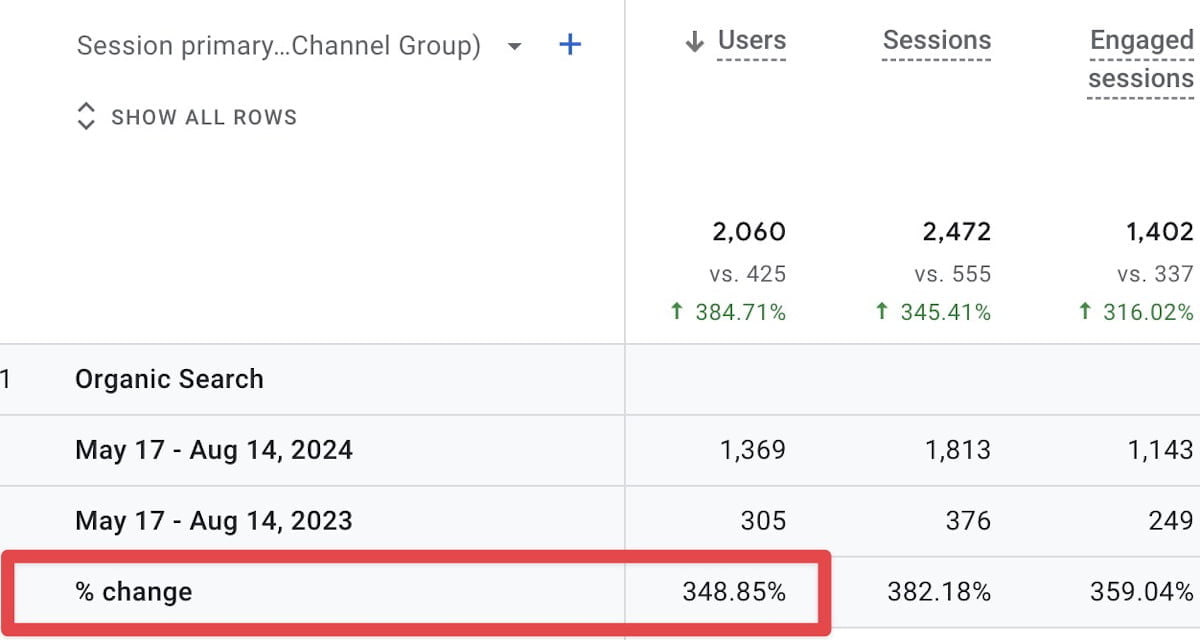Screen dimensions: 1200x640
Task: Sort by the Engaged sessions column header
Action: [1139, 58]
